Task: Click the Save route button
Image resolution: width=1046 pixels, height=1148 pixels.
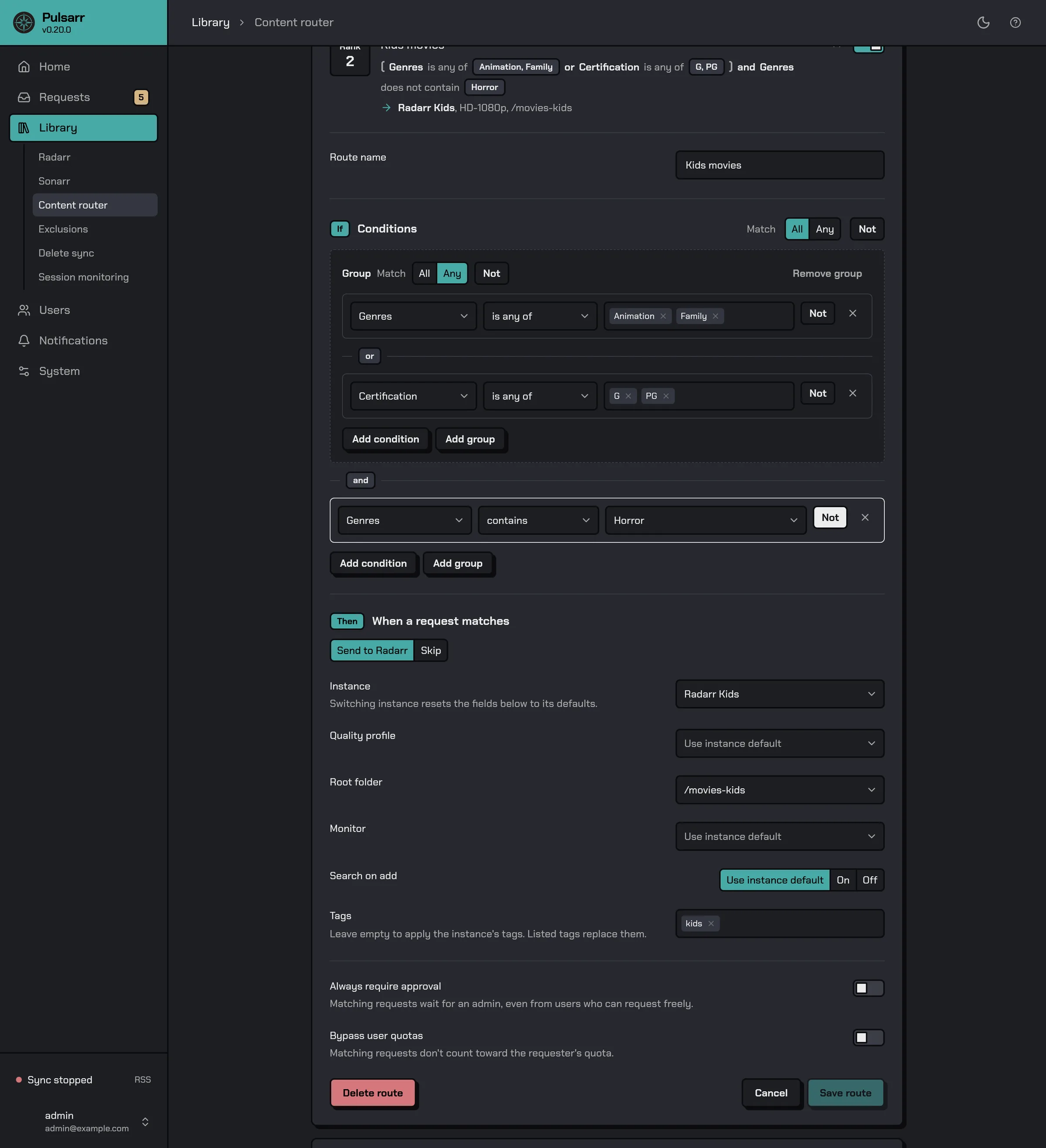Action: coord(845,1093)
